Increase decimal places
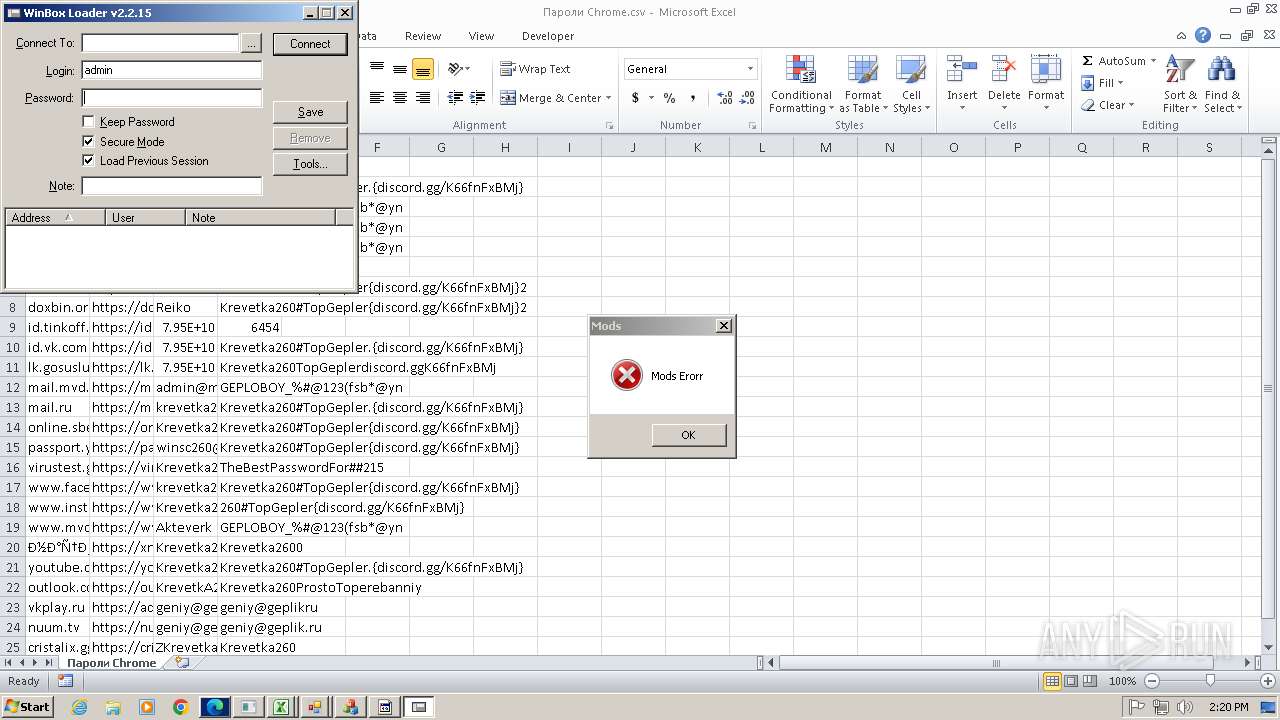The width and height of the screenshot is (1280, 720). 725,98
